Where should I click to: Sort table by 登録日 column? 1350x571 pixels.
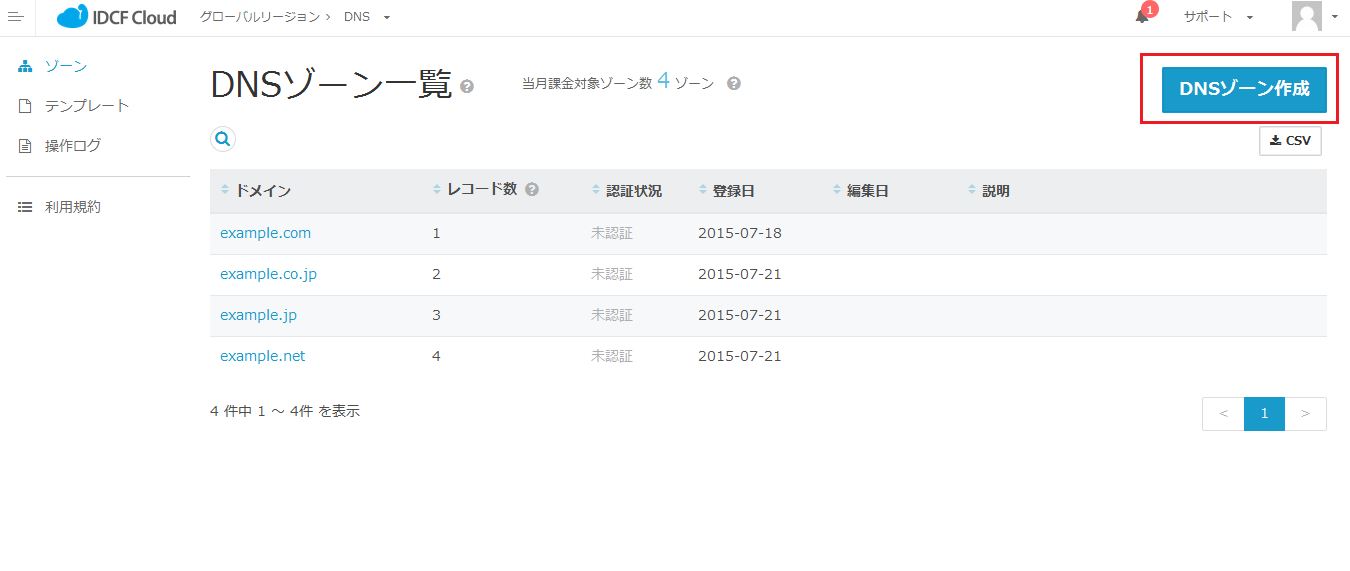click(x=733, y=191)
